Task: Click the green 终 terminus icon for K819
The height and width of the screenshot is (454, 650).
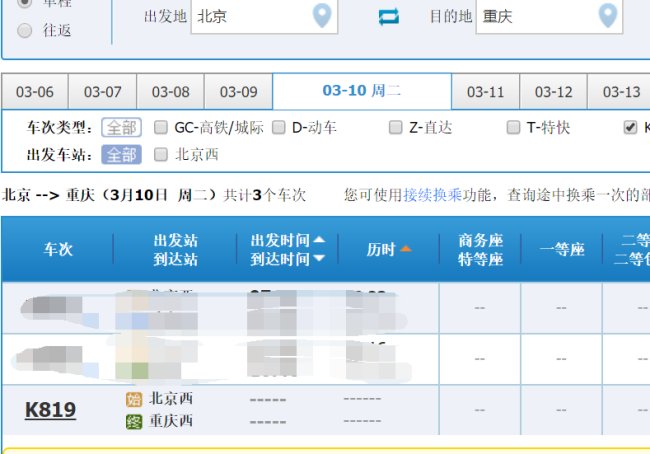Action: pyautogui.click(x=134, y=422)
